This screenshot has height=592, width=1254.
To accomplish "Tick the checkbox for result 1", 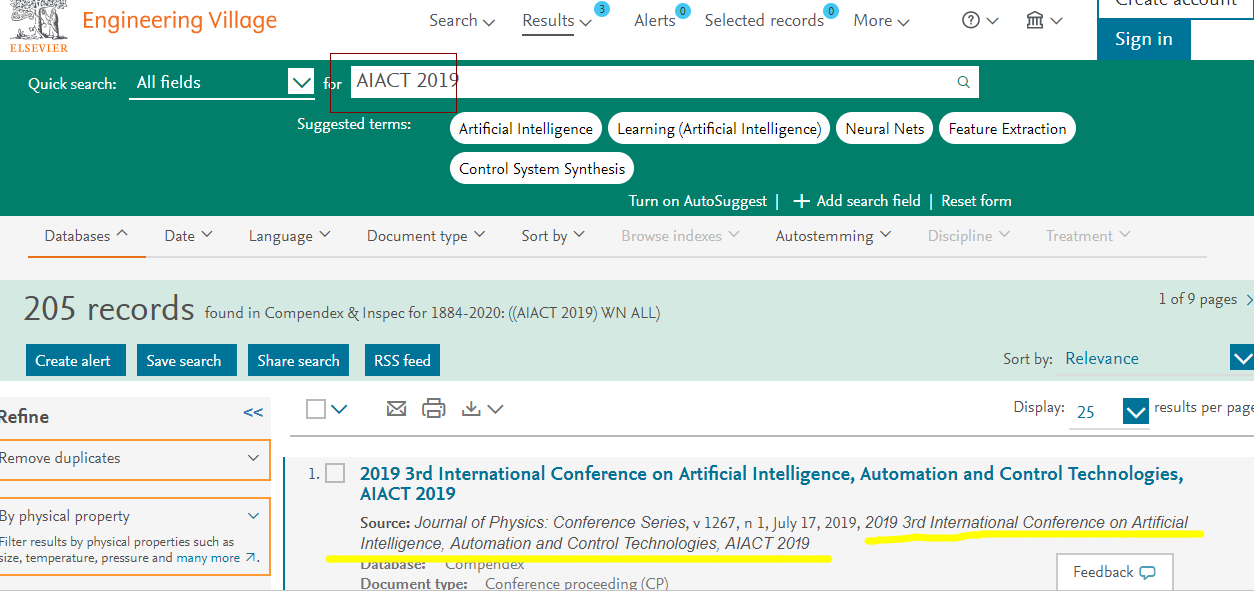I will [x=335, y=473].
